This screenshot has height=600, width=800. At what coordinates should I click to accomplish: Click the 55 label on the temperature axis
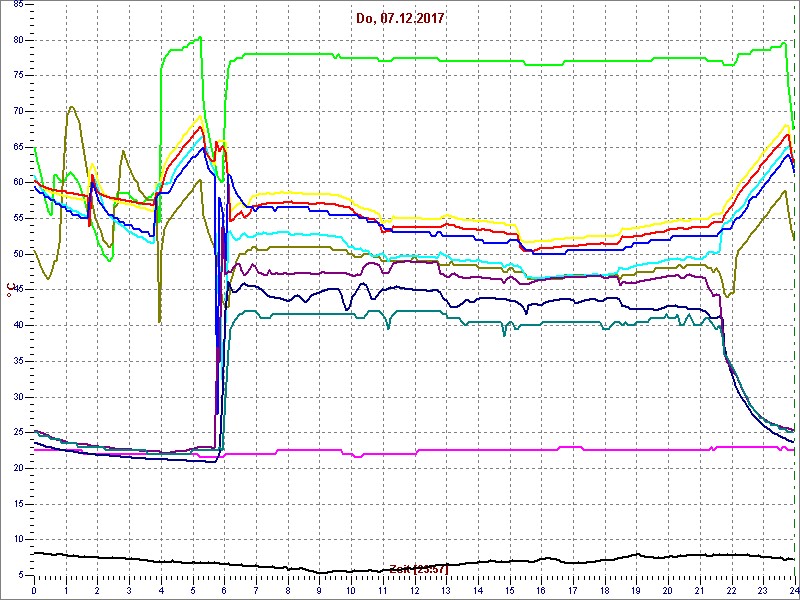coord(18,218)
